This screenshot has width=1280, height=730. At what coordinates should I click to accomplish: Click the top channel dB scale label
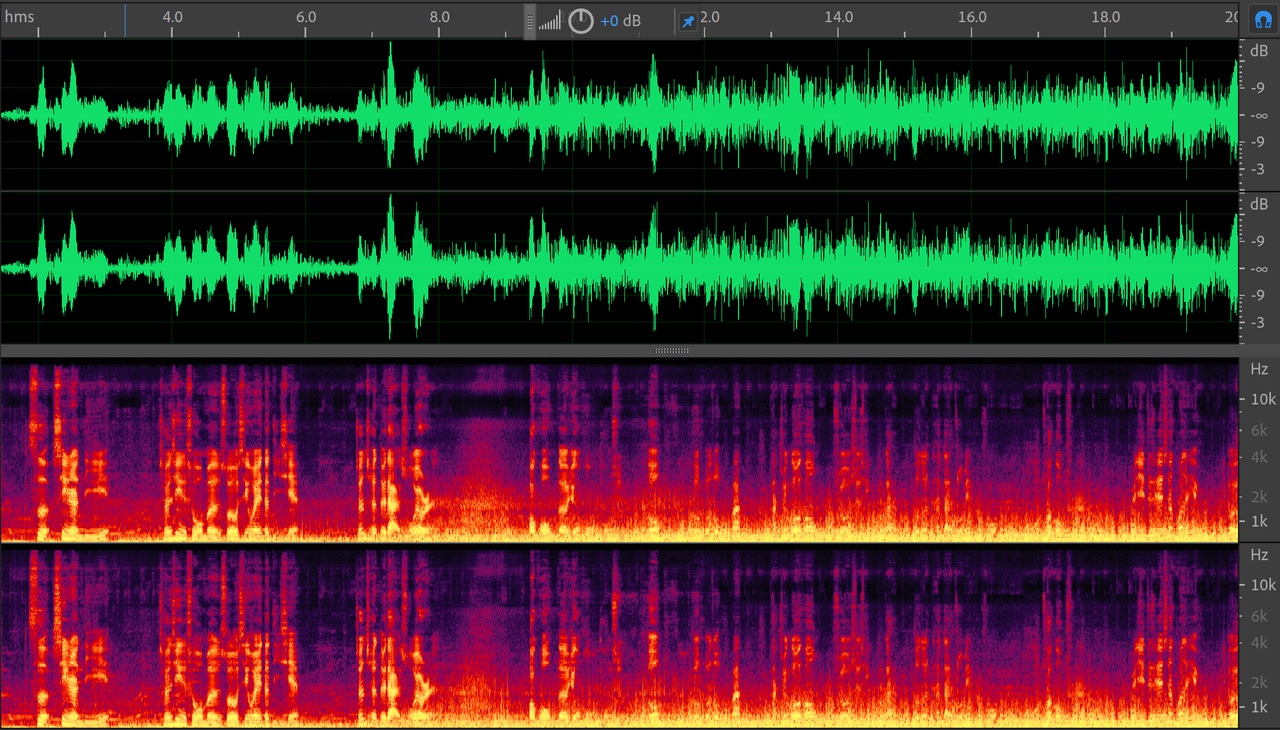(1259, 50)
